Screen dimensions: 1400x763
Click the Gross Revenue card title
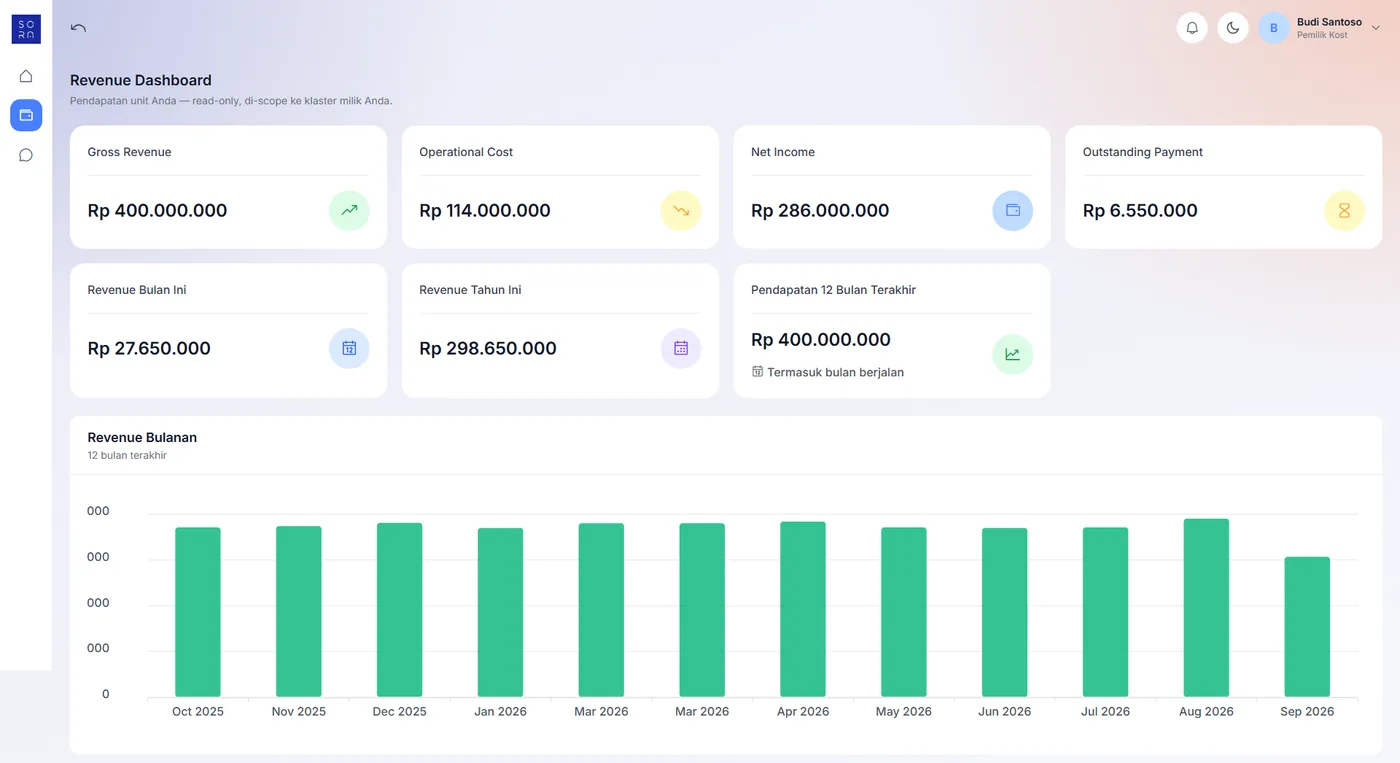point(130,152)
